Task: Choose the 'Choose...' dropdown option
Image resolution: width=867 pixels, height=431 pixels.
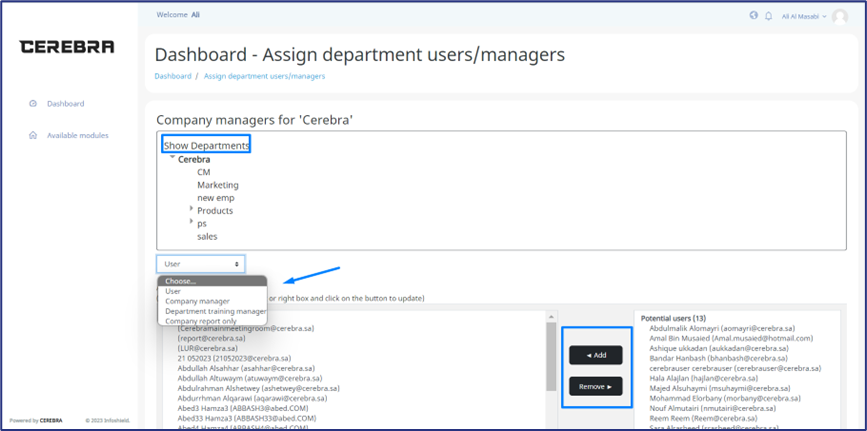Action: pyautogui.click(x=212, y=281)
